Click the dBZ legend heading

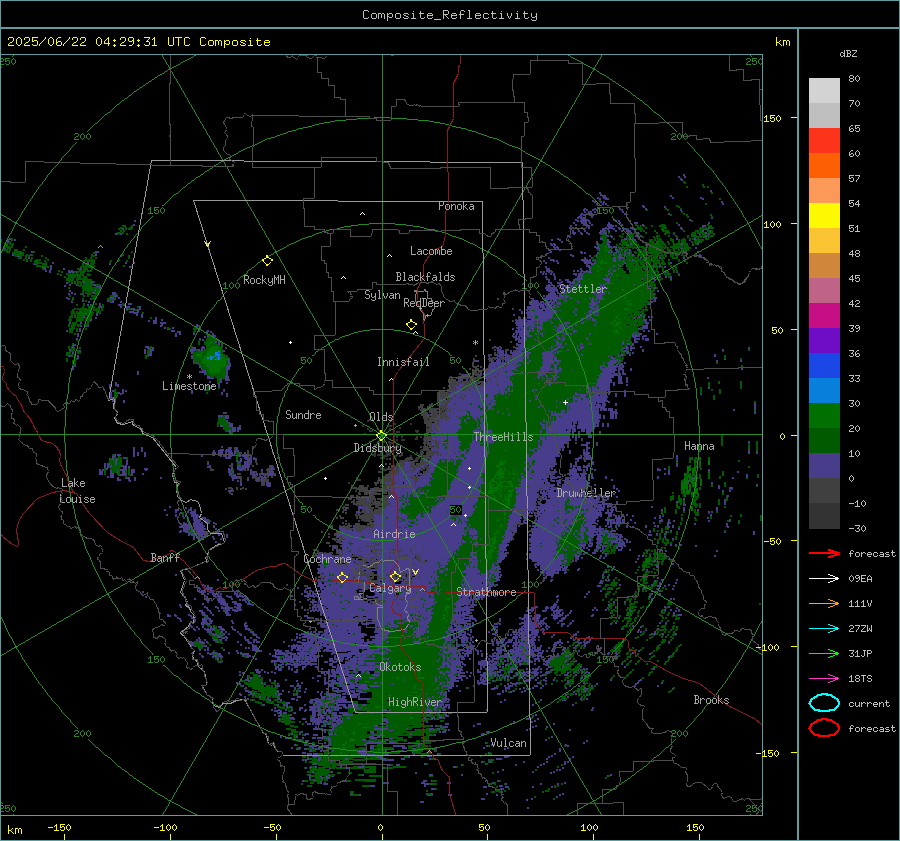848,53
